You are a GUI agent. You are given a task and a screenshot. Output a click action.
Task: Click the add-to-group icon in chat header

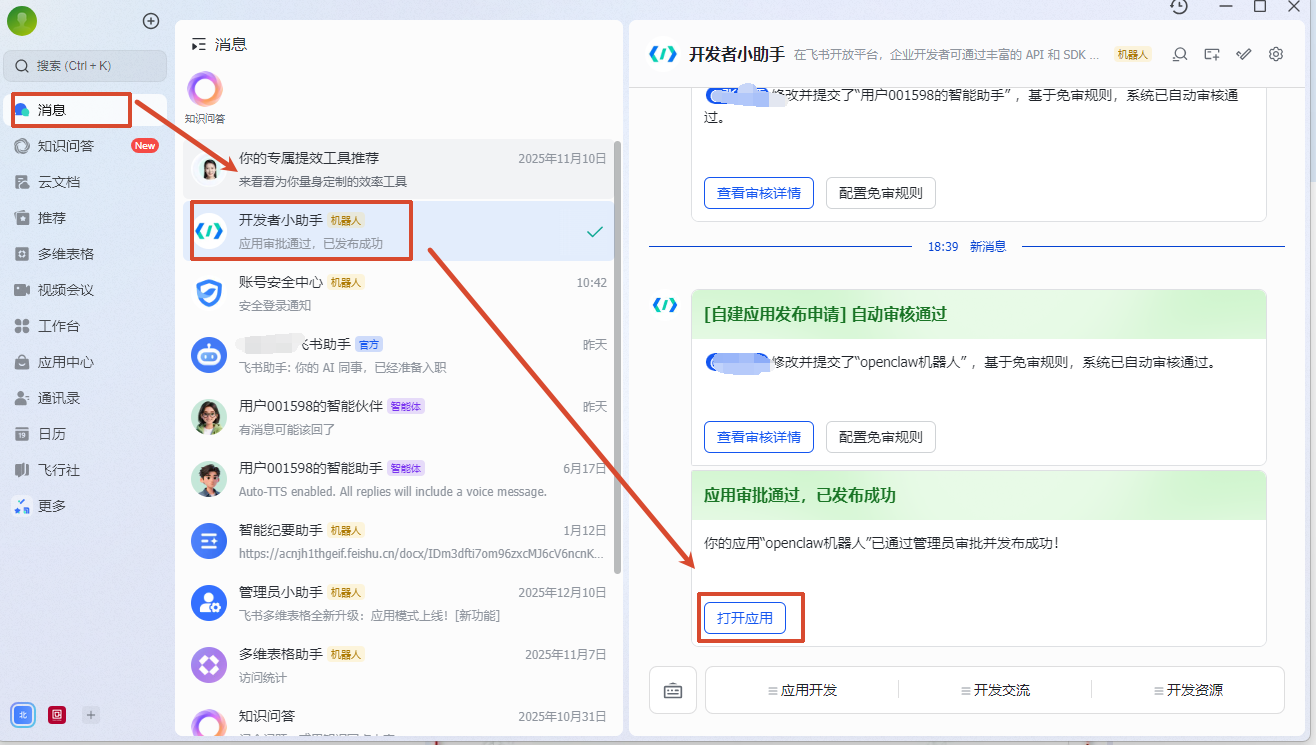(1212, 54)
